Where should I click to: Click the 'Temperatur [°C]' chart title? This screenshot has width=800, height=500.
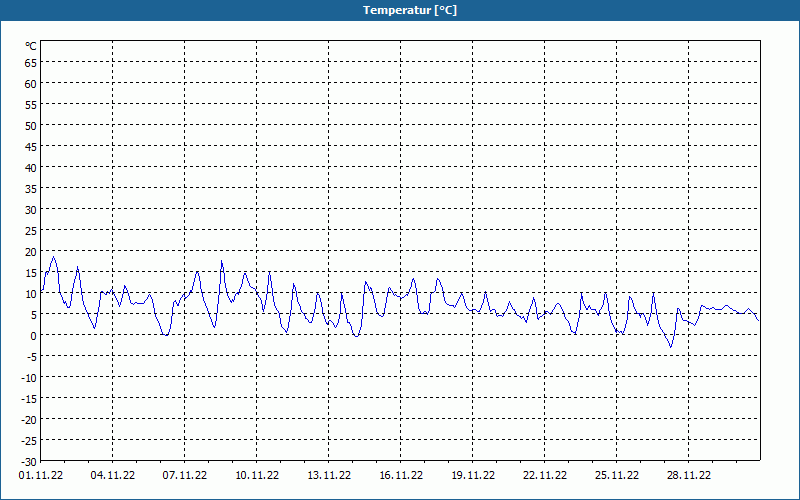(410, 10)
